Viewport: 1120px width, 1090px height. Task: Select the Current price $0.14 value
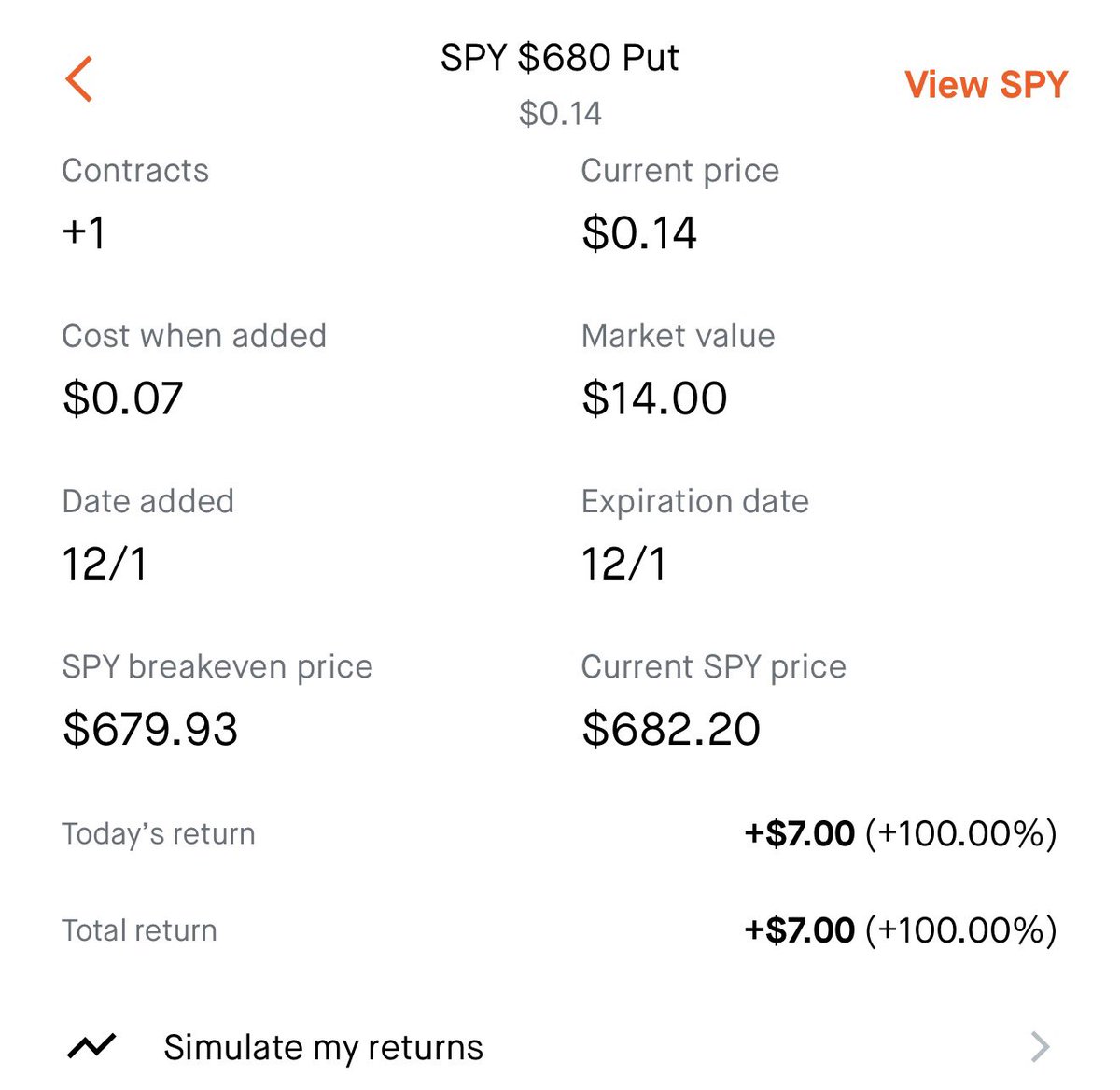tap(639, 232)
